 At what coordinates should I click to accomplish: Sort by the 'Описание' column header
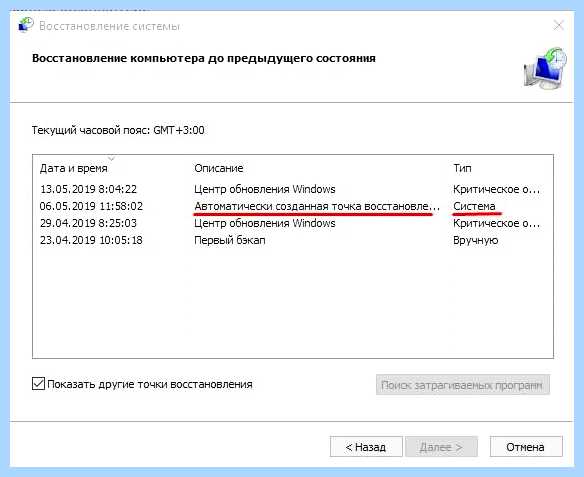[x=219, y=168]
